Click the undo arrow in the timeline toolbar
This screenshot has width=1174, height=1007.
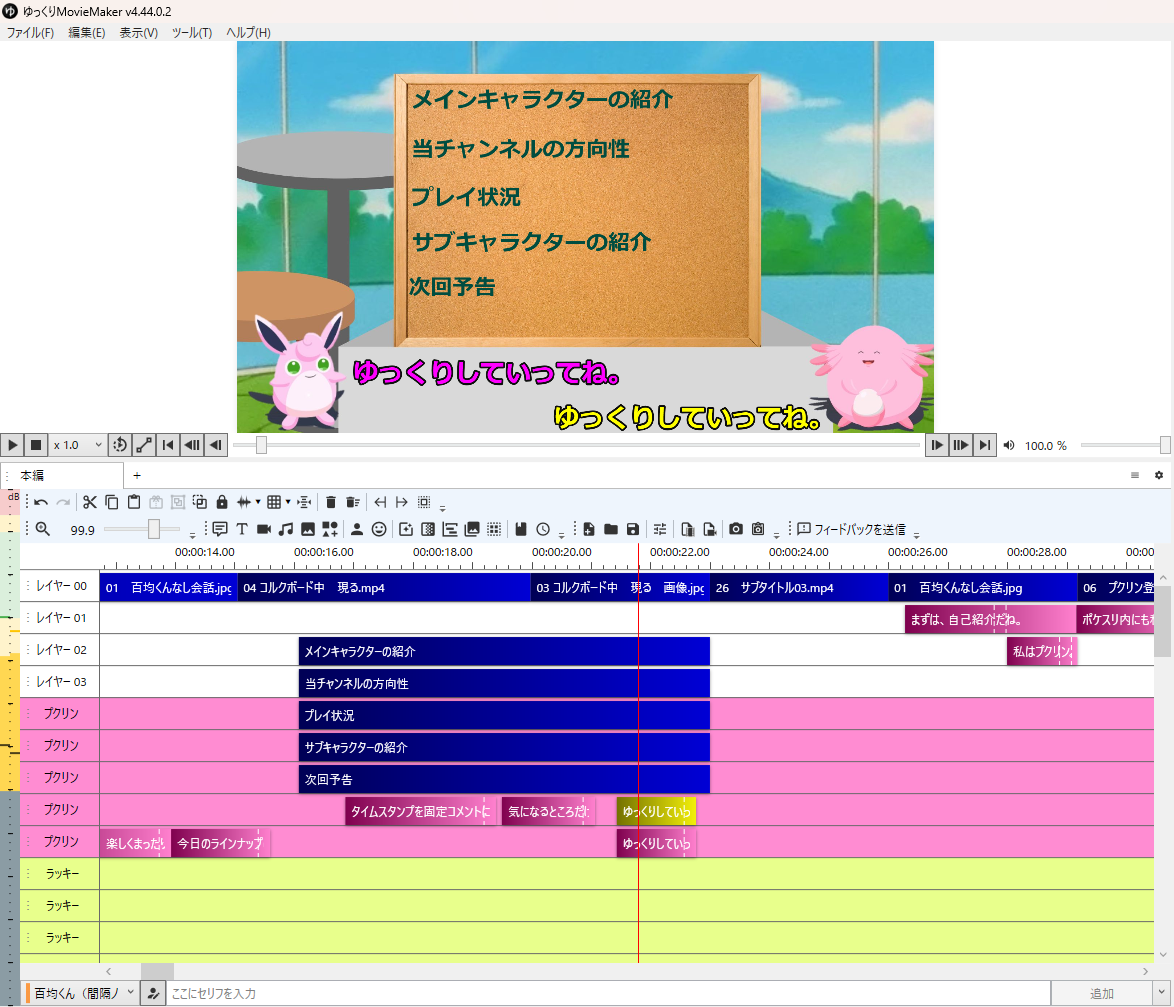coord(41,502)
